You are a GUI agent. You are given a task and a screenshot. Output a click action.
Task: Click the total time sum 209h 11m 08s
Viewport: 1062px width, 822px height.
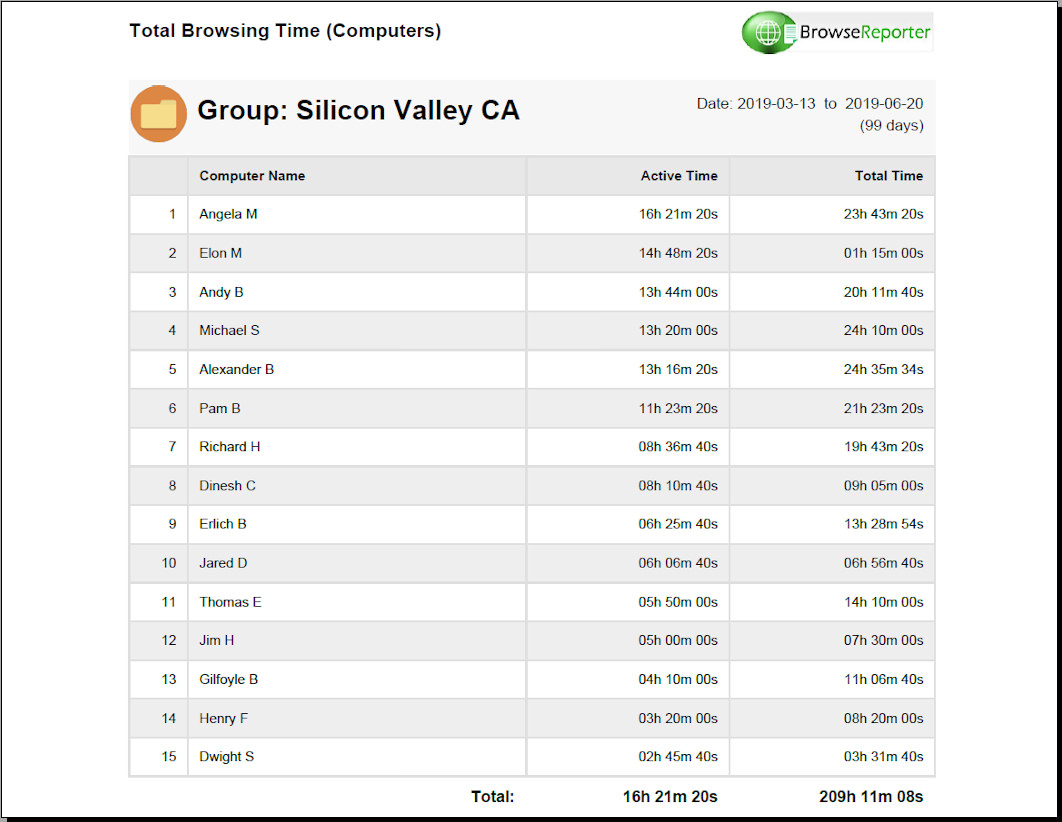[x=871, y=797]
